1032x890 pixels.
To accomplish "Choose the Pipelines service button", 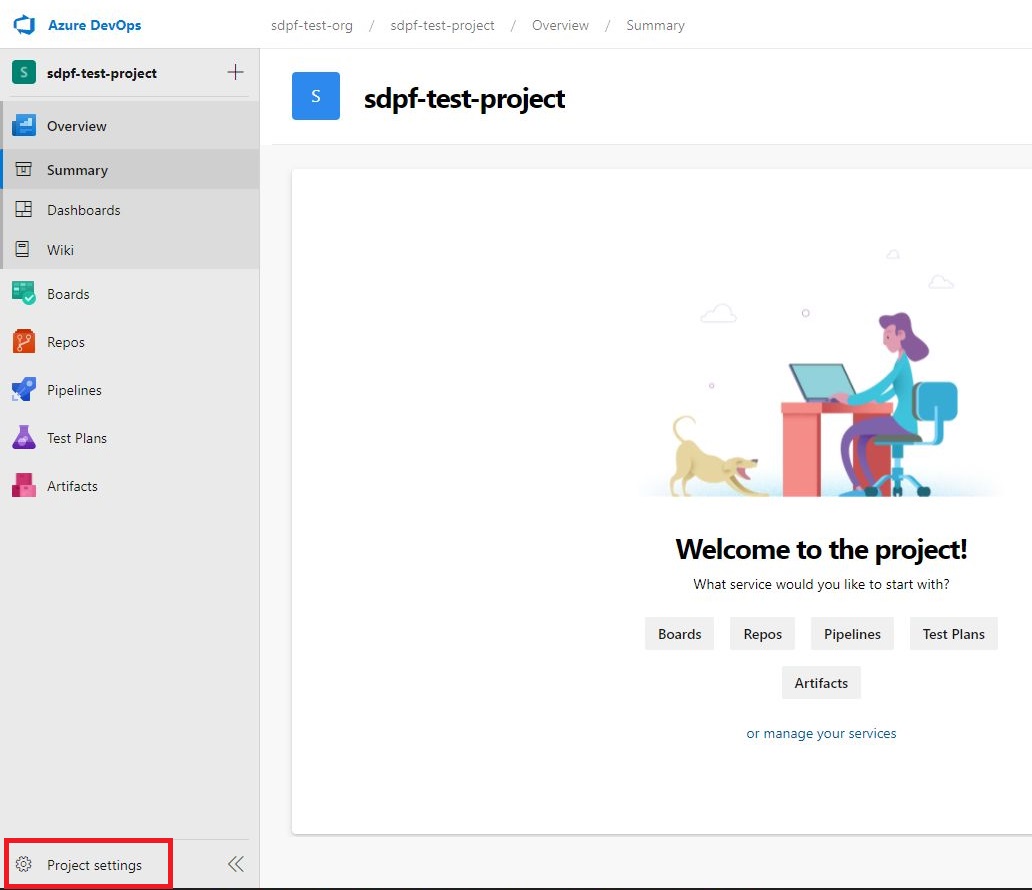I will click(x=852, y=634).
